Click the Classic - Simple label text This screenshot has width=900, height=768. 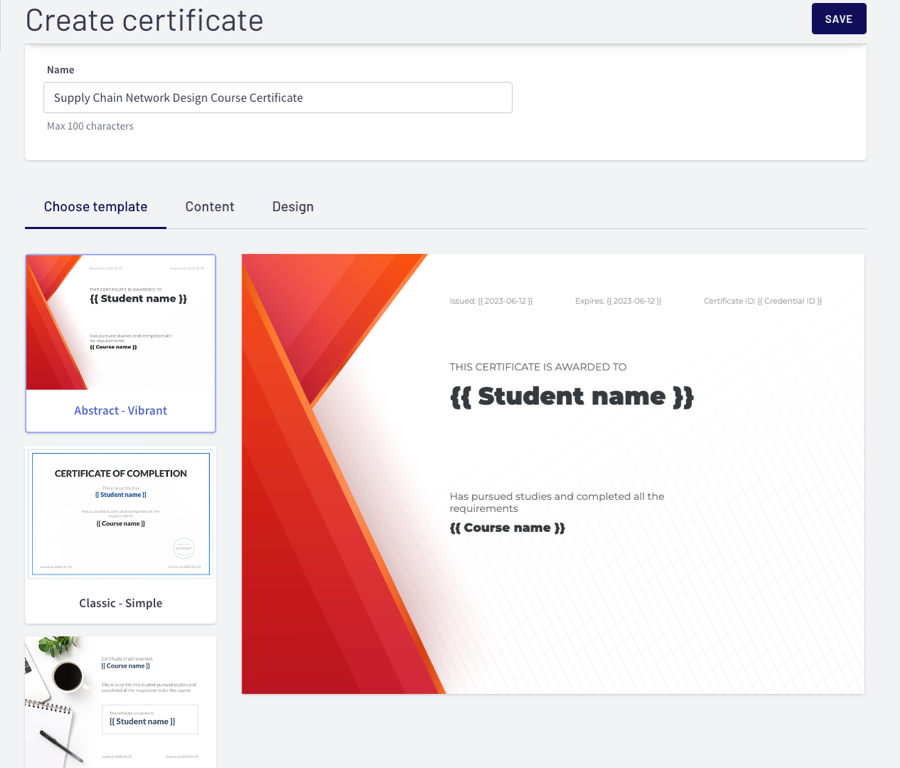[120, 603]
